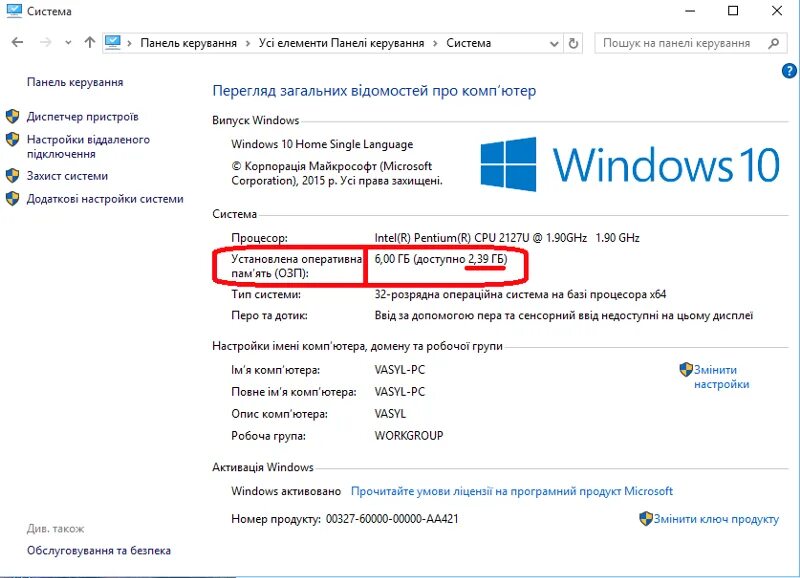Open 'Усі елементи Панелі керування' breadcrumb
The image size is (800, 578).
[x=341, y=43]
